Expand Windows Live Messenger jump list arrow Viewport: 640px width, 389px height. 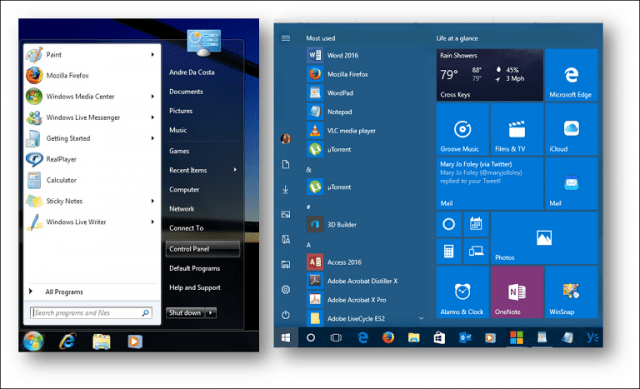(x=153, y=118)
